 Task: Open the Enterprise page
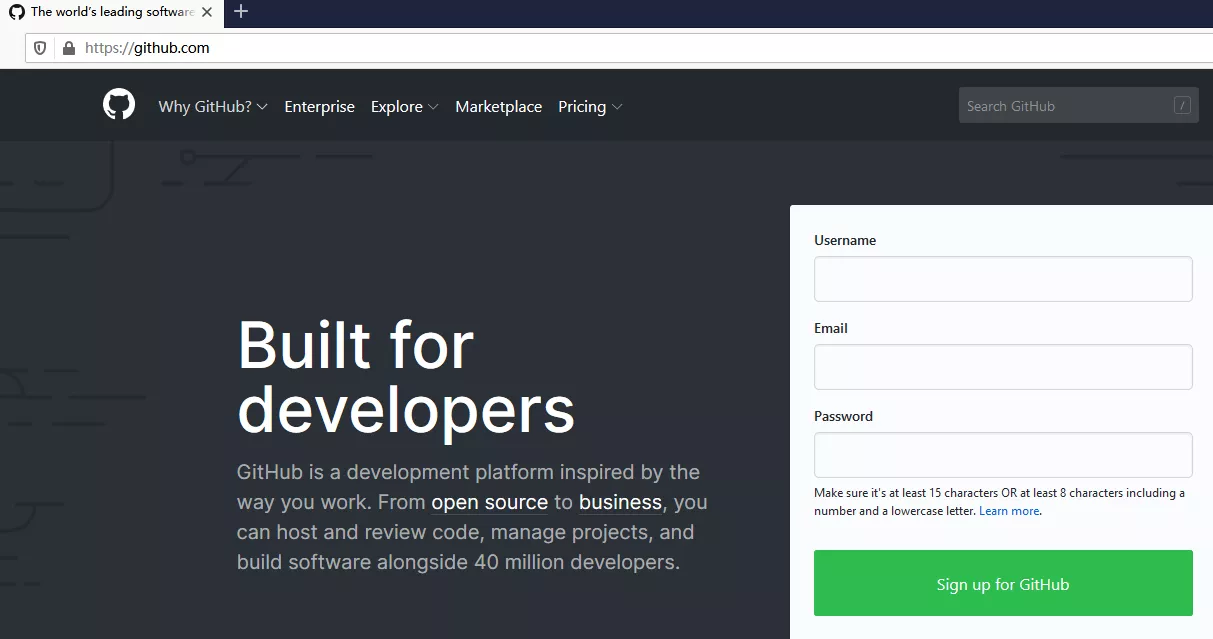pyautogui.click(x=319, y=106)
